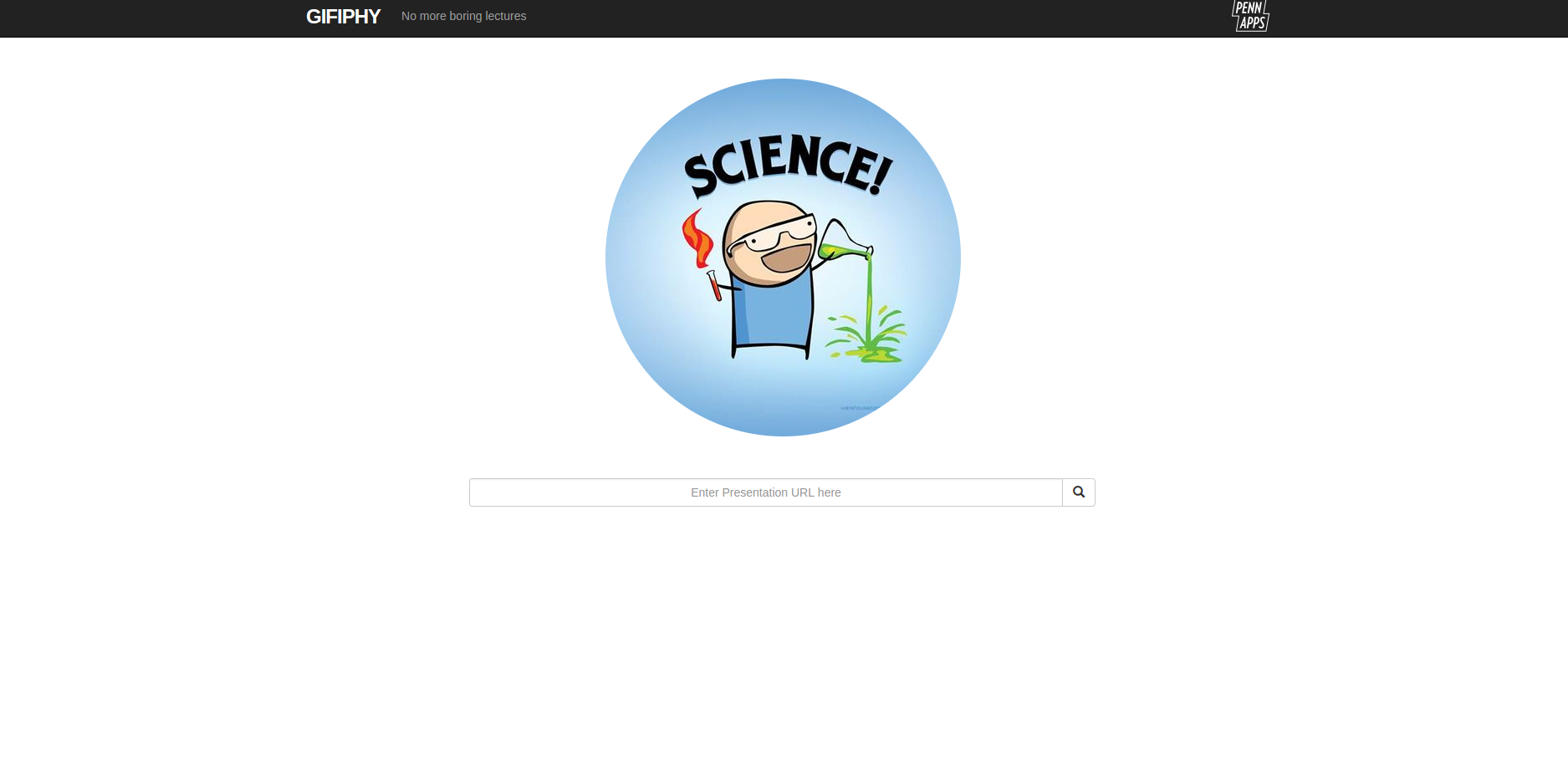This screenshot has height=765, width=1568.
Task: Click the letter S of SCIENCE!
Action: coord(701,176)
